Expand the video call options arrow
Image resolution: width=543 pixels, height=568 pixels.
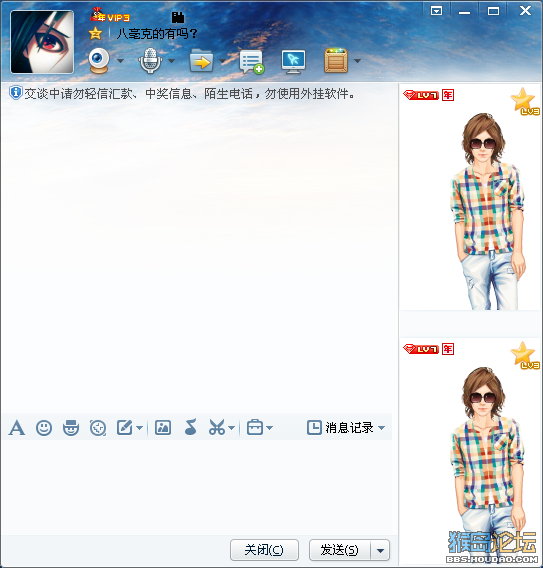[x=121, y=61]
